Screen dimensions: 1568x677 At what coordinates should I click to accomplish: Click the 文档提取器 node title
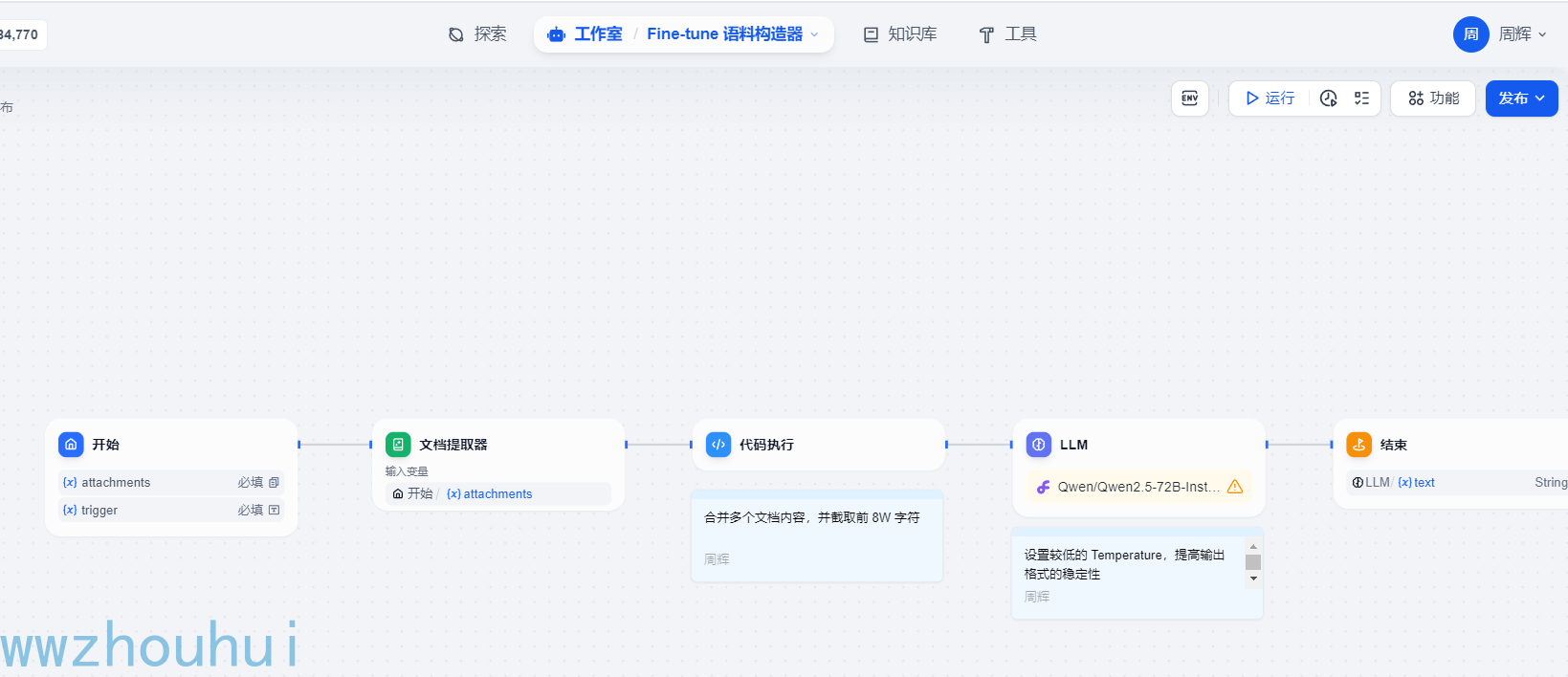(453, 445)
